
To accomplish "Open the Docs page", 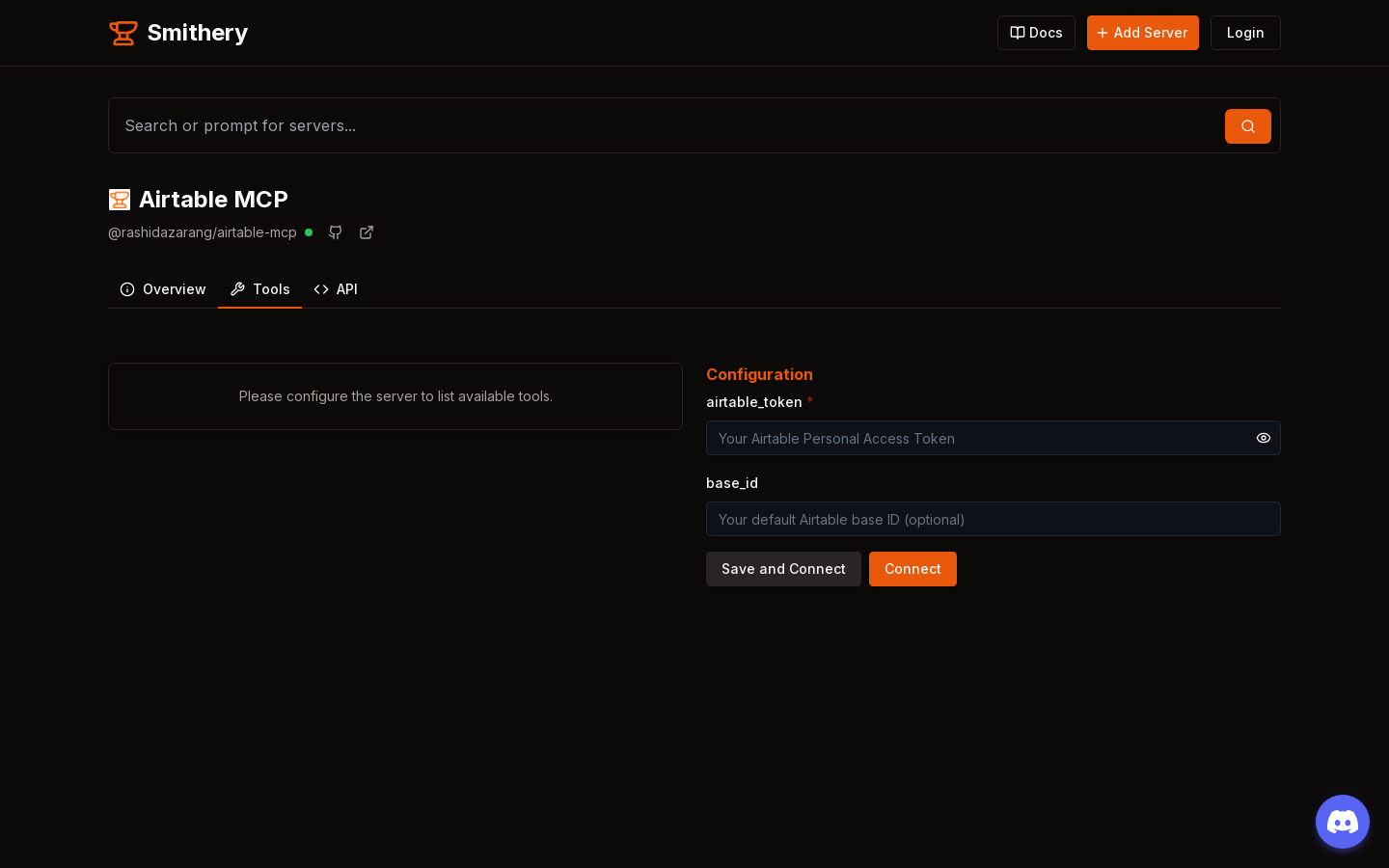I will click(1036, 33).
